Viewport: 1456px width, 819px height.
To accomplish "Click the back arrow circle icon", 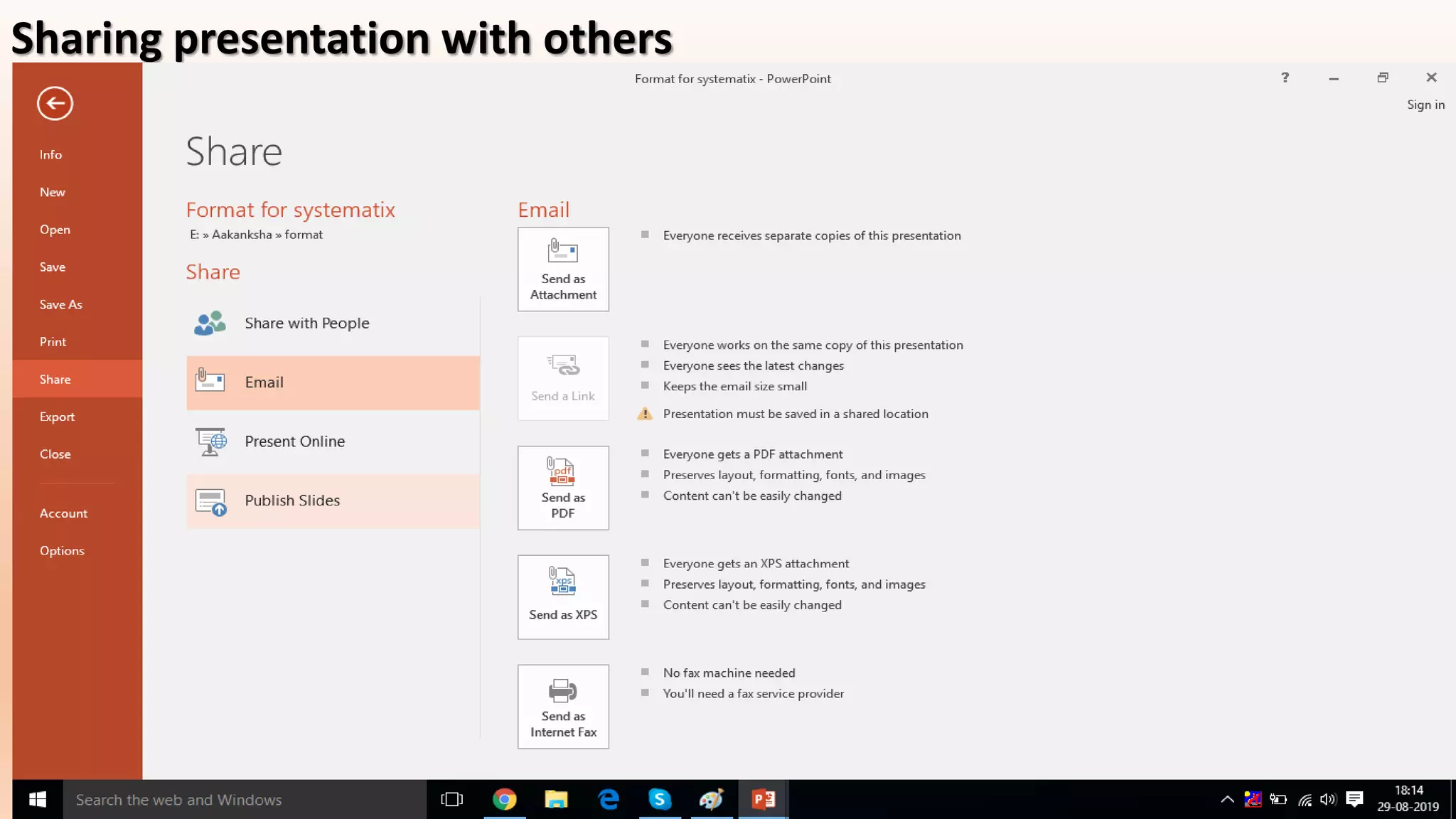I will [x=55, y=104].
